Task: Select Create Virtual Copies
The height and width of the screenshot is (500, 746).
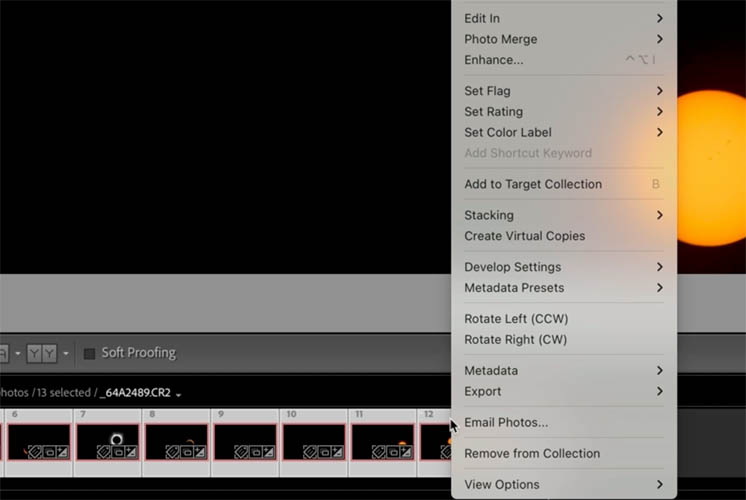Action: tap(563, 236)
